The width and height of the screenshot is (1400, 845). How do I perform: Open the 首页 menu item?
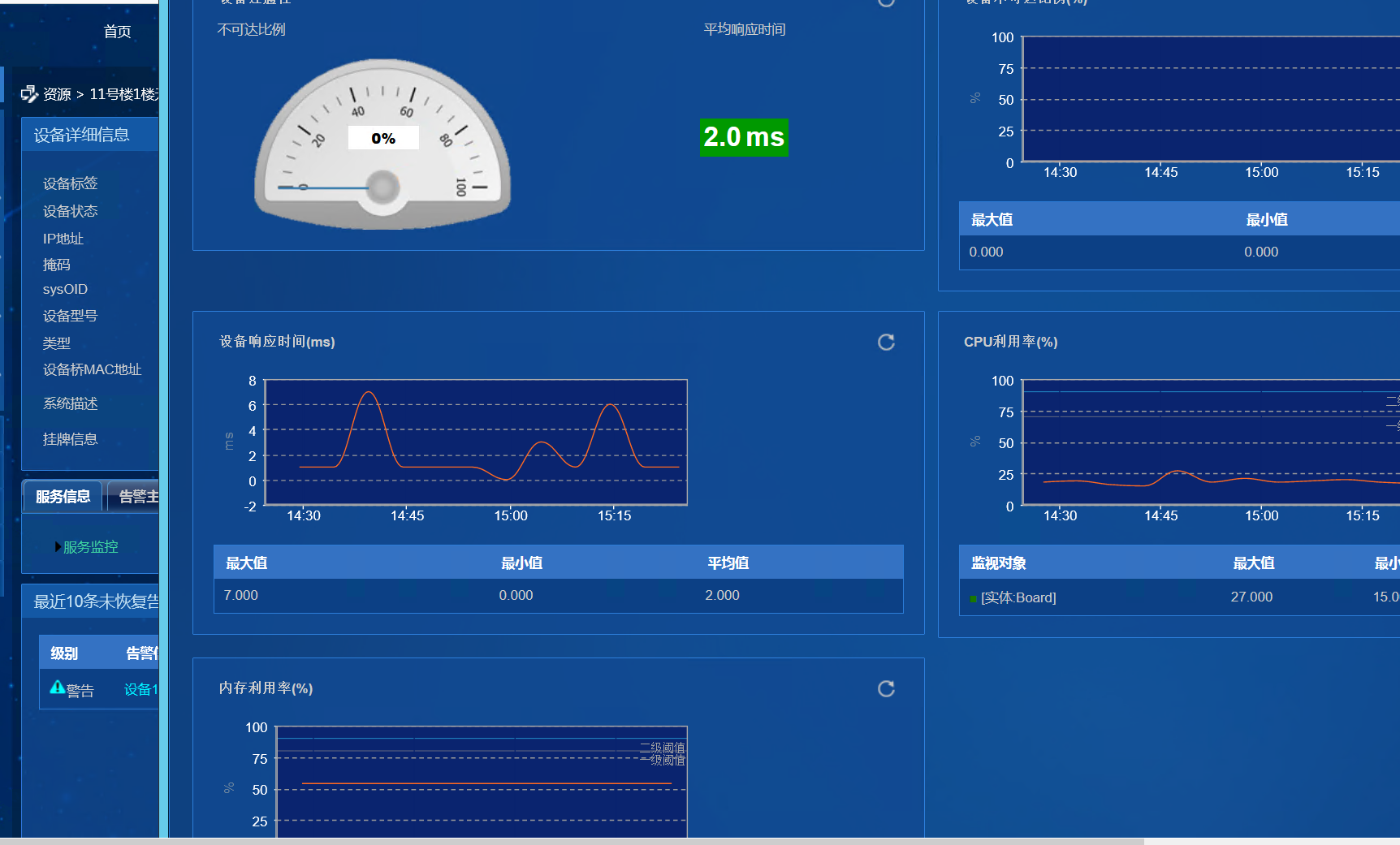(x=117, y=32)
